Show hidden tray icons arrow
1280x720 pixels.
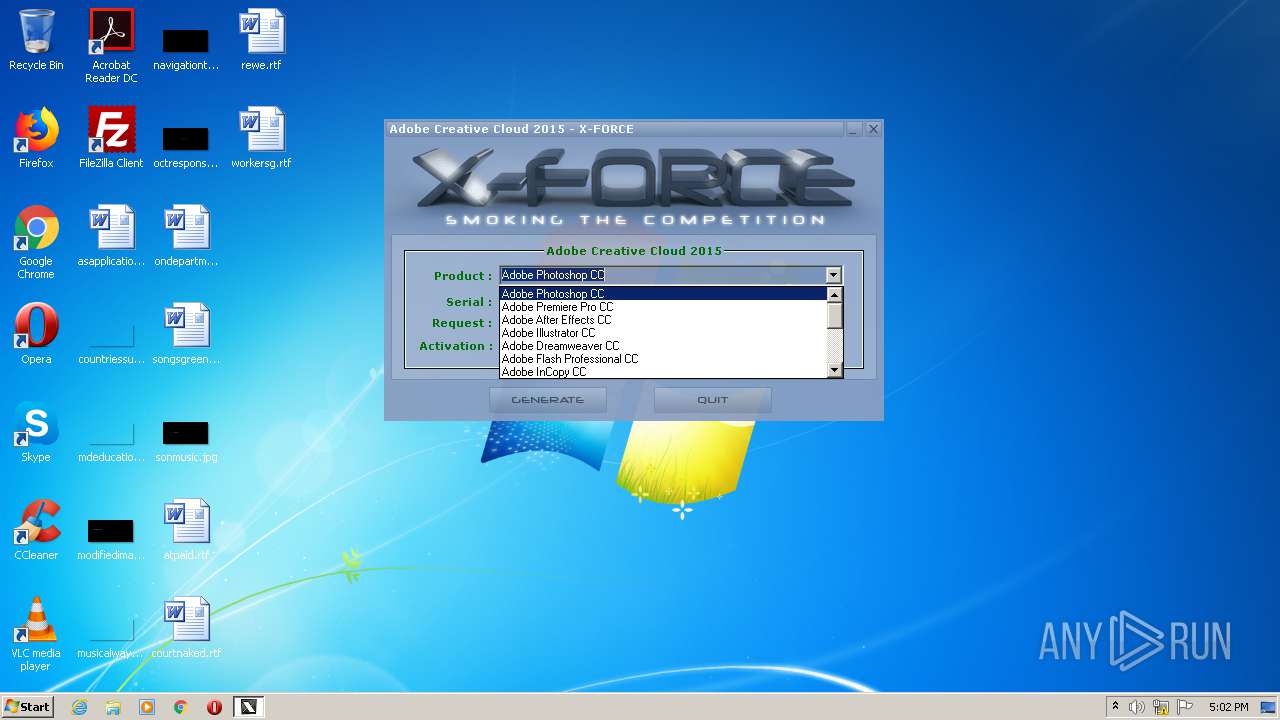coord(1115,706)
